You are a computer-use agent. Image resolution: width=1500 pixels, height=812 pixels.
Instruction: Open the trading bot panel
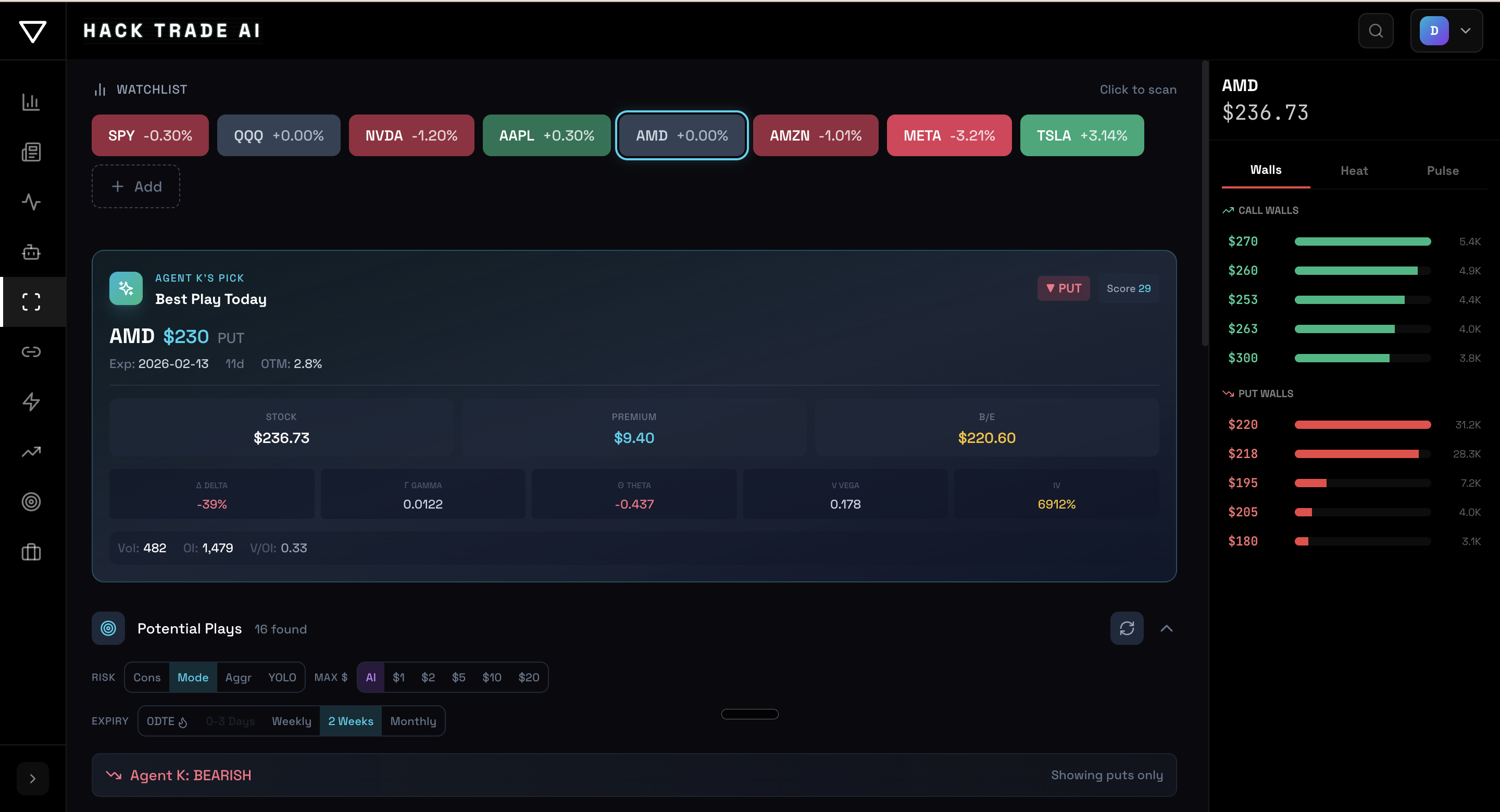tap(31, 252)
